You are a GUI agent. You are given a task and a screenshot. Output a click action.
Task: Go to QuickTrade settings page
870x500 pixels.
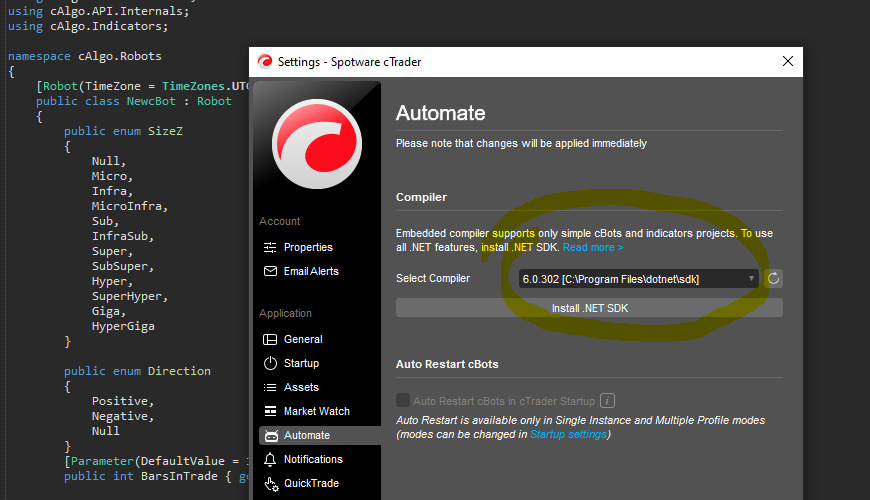point(311,483)
